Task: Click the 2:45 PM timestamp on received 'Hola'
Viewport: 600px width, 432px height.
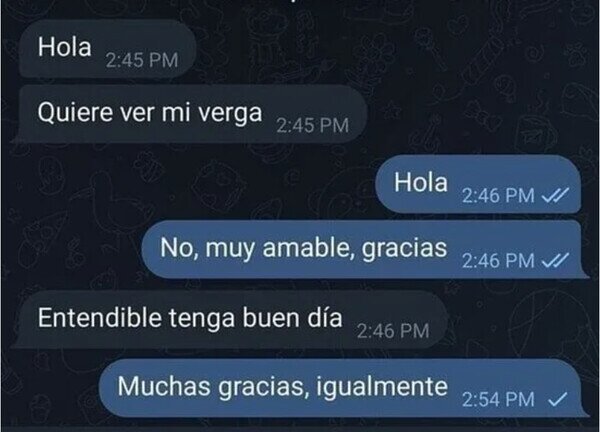Action: (x=142, y=60)
